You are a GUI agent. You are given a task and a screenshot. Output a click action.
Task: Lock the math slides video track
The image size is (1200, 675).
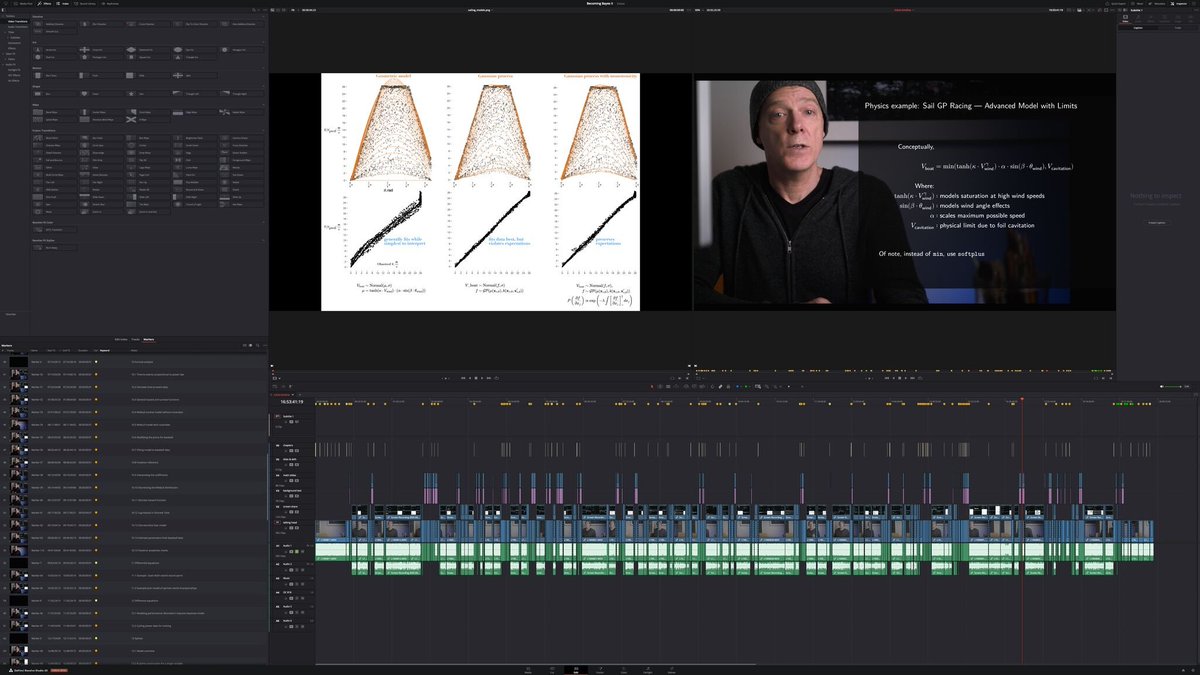[285, 480]
